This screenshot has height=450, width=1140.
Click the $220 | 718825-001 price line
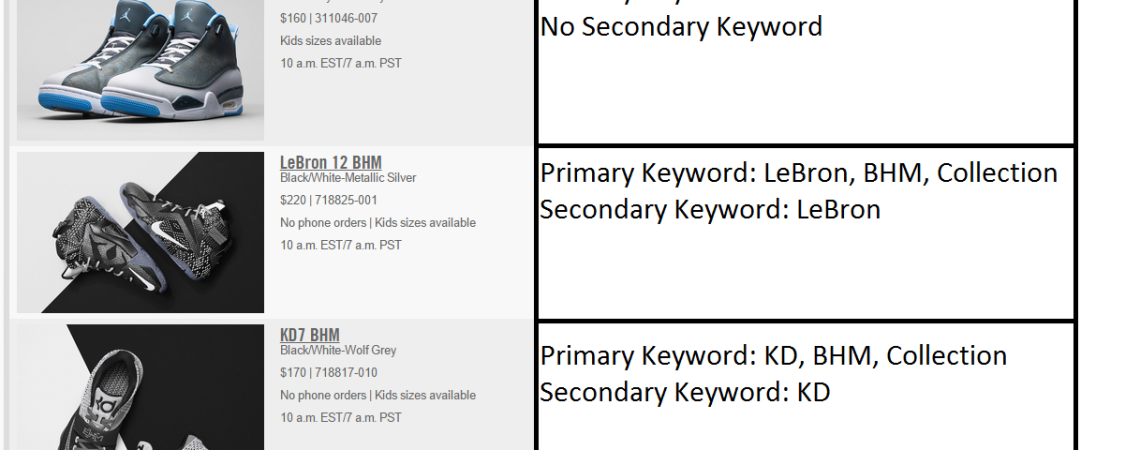(x=328, y=200)
